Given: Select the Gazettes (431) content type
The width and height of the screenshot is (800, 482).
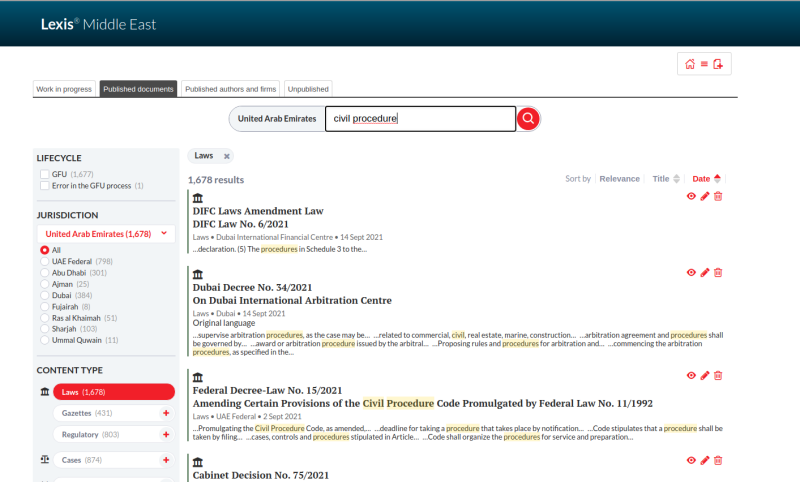Looking at the screenshot, I should pyautogui.click(x=114, y=413).
